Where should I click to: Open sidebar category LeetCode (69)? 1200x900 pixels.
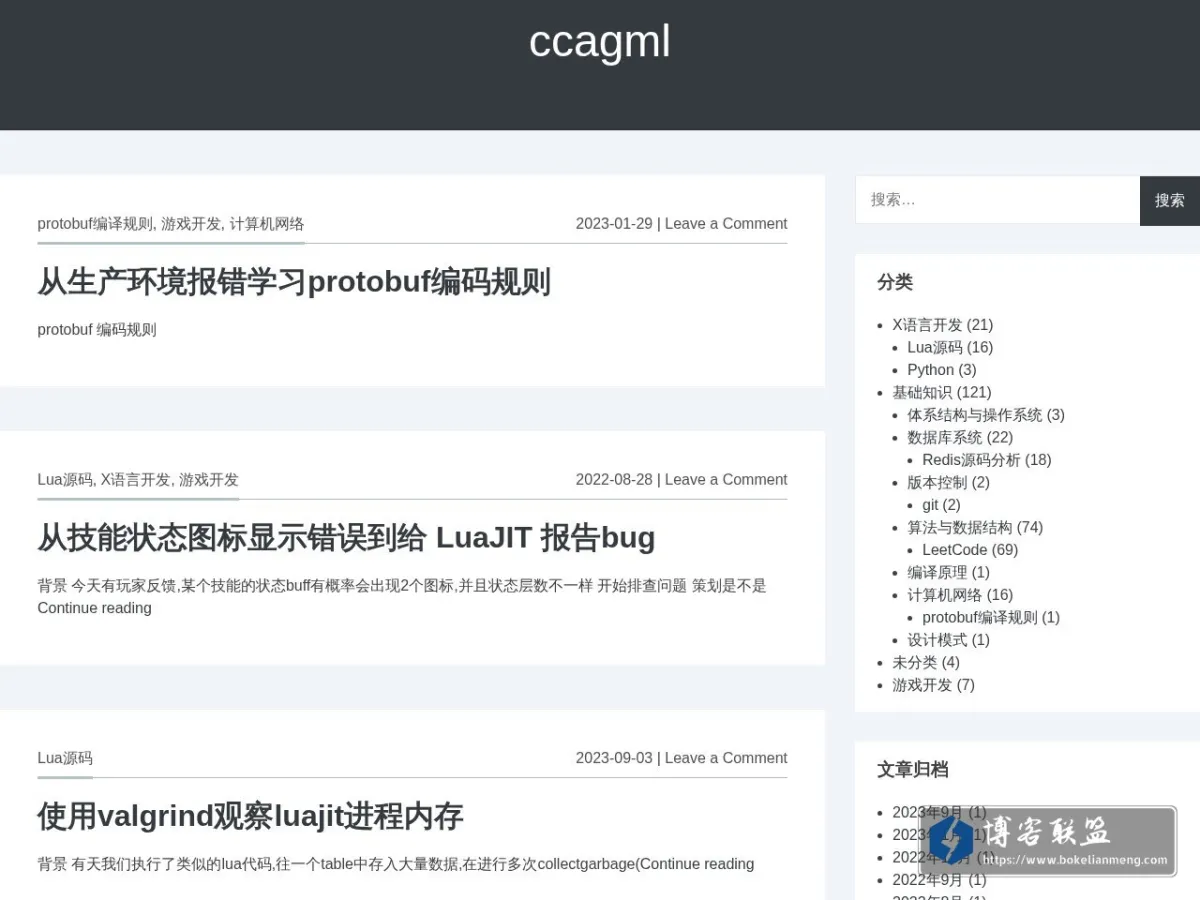click(955, 550)
